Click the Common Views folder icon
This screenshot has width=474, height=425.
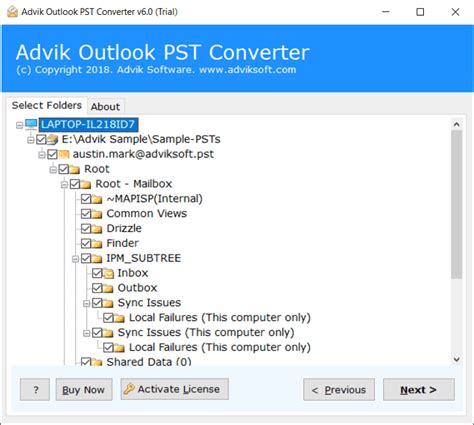click(97, 214)
